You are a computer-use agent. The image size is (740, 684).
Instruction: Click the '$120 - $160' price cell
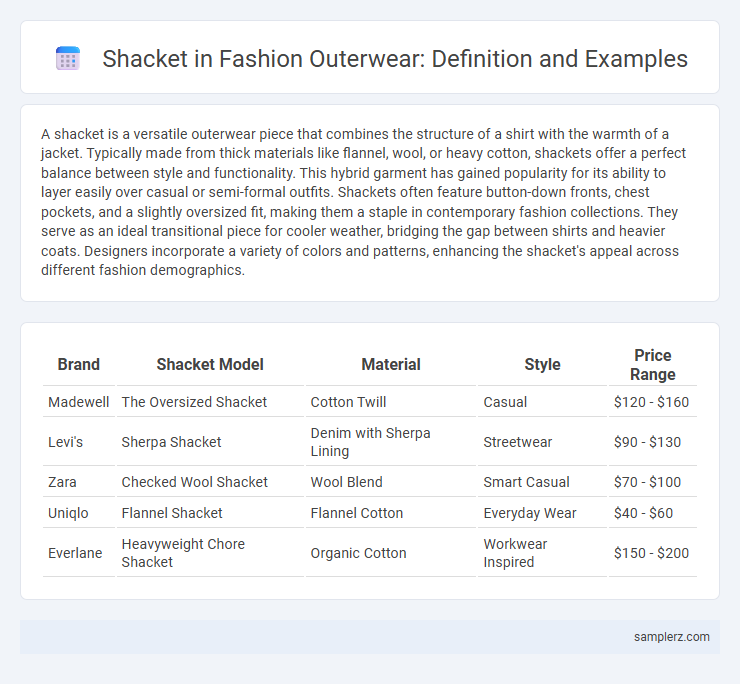(x=653, y=402)
